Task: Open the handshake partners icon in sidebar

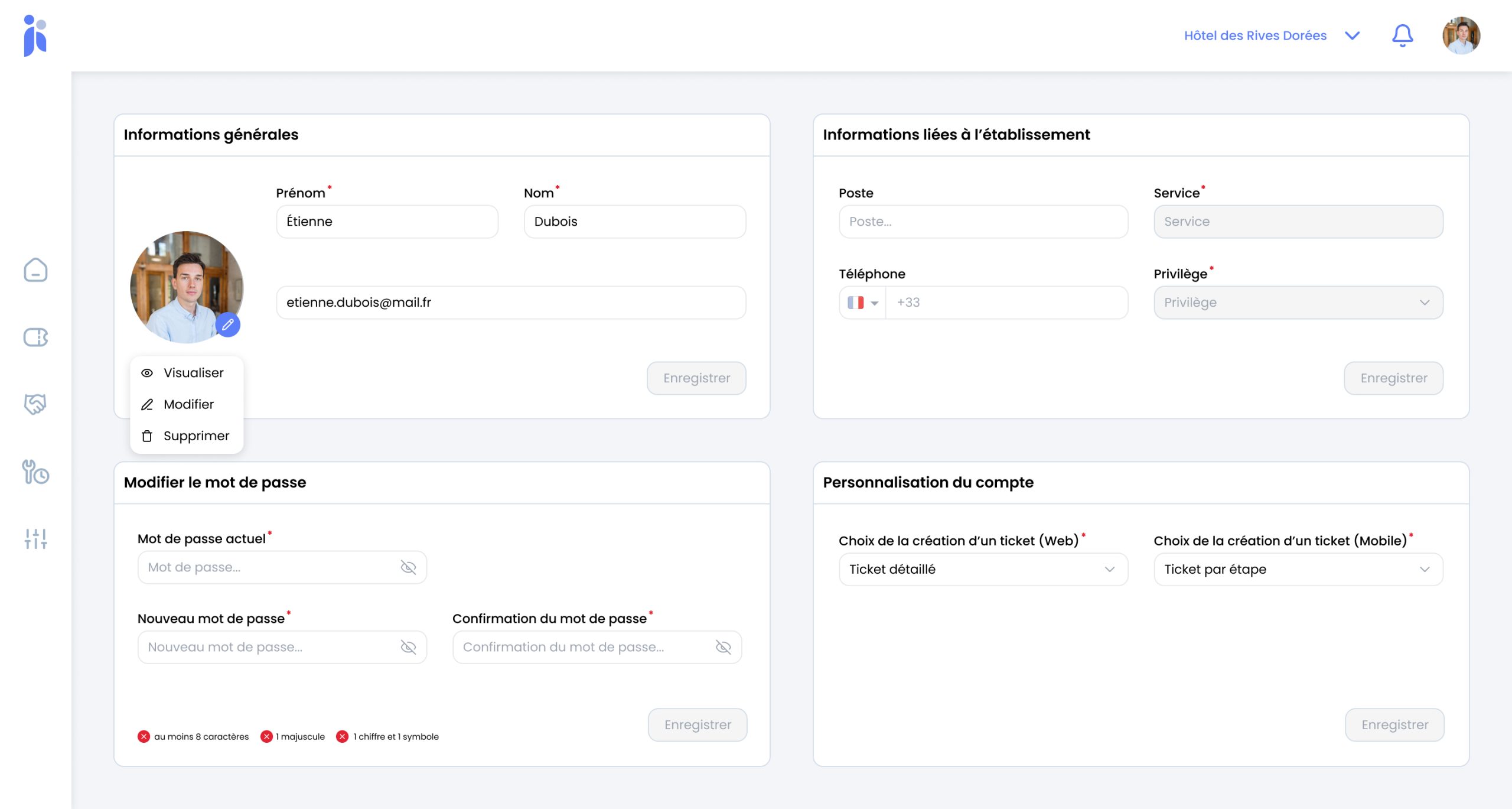Action: point(35,404)
